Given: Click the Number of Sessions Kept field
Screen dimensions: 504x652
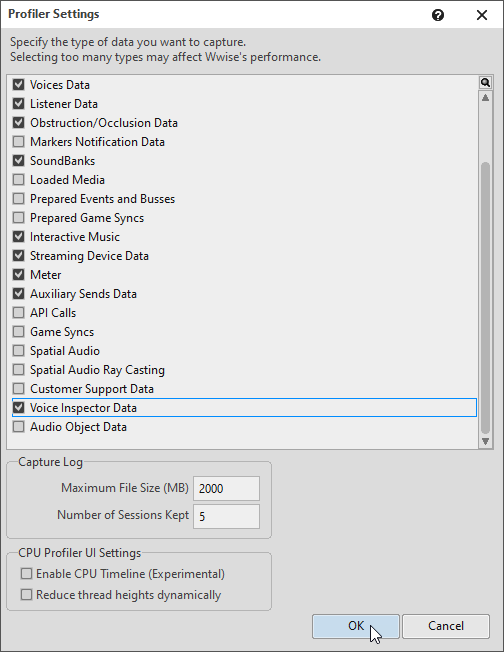Looking at the screenshot, I should tap(226, 516).
